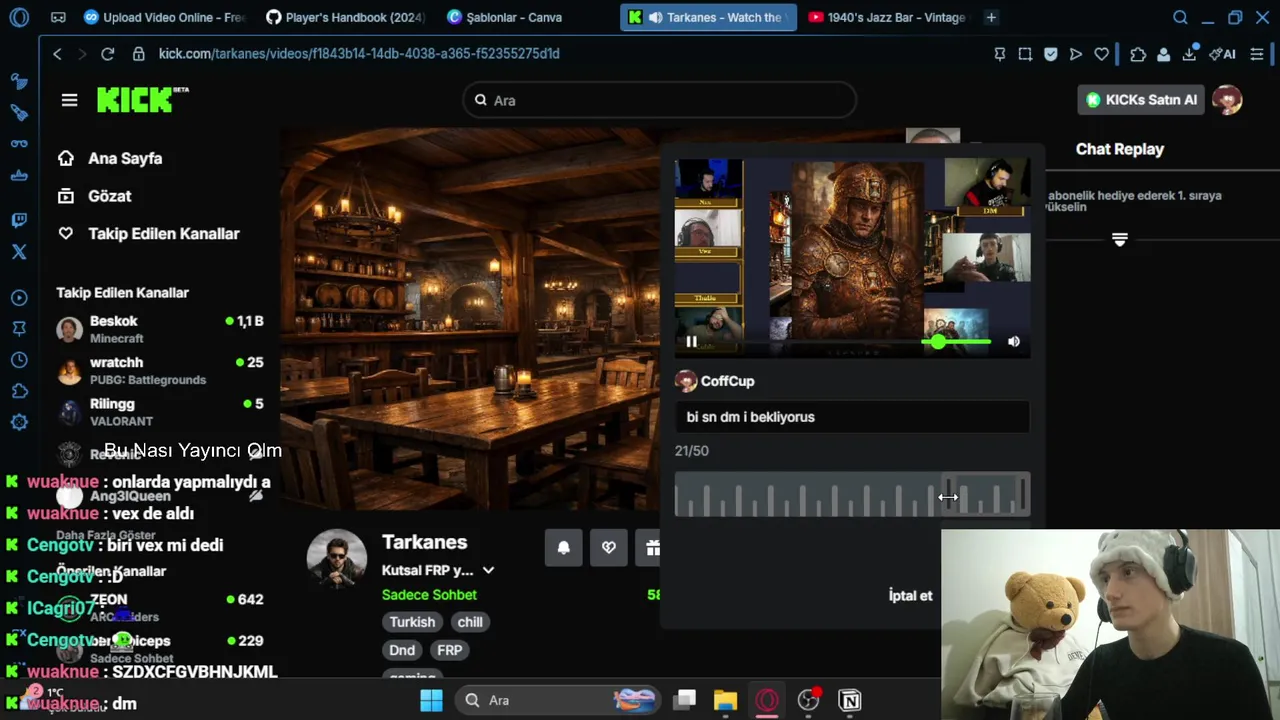The image size is (1280, 720).
Task: Select the chill tag
Action: click(x=470, y=622)
